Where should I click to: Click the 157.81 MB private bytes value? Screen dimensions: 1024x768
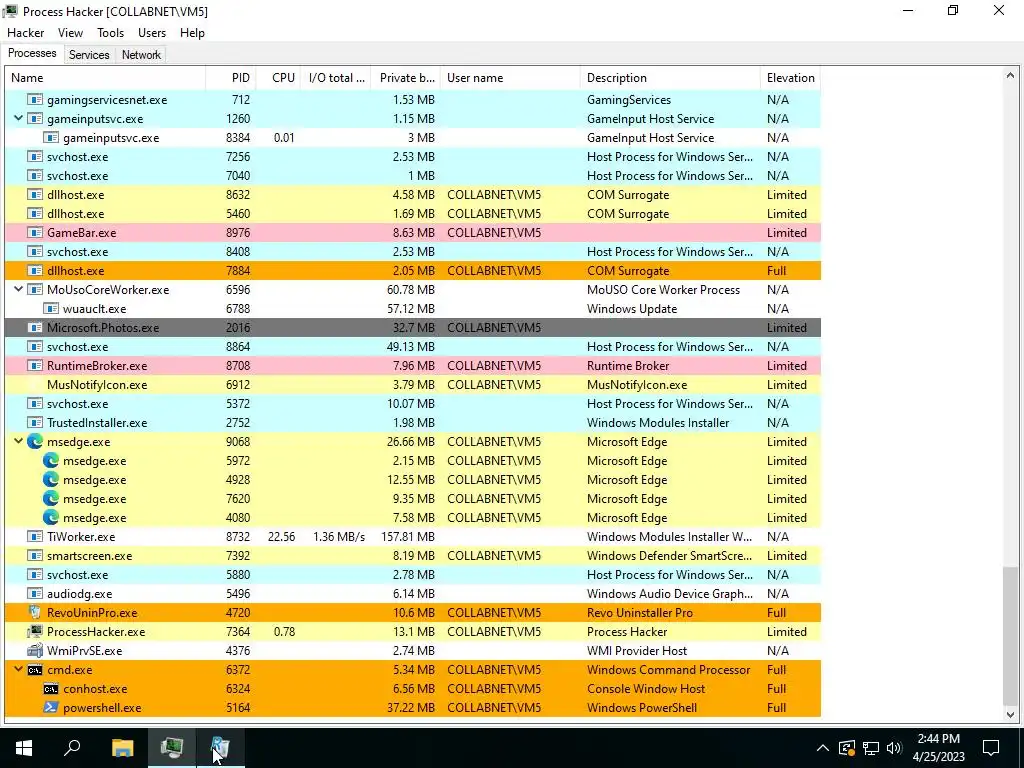coord(408,537)
